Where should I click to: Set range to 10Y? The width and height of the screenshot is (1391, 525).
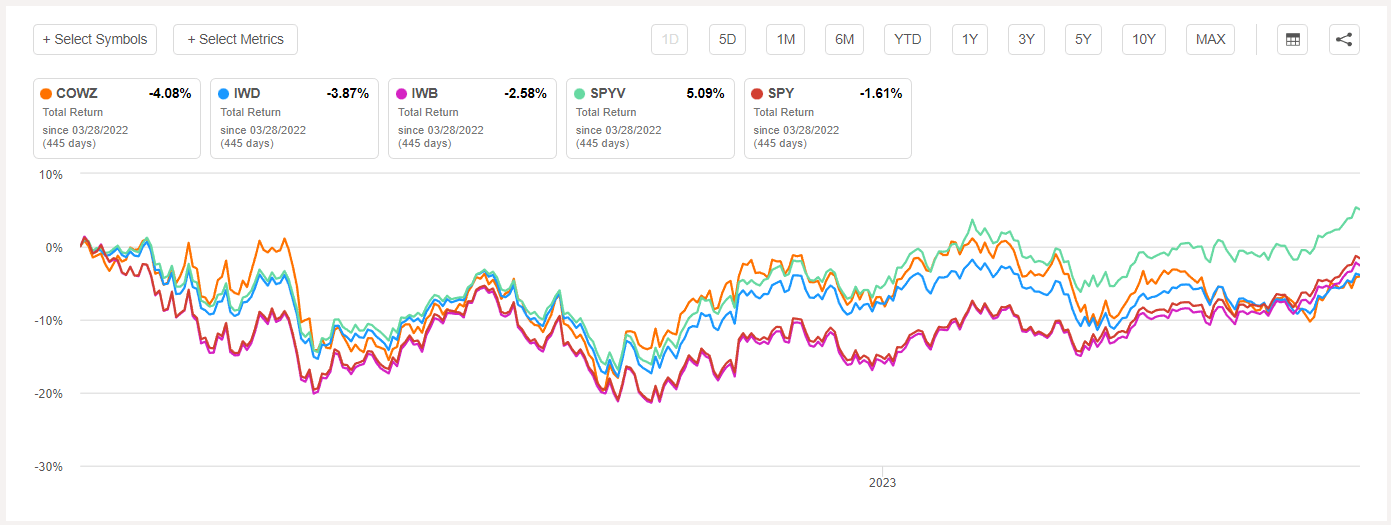(x=1144, y=40)
